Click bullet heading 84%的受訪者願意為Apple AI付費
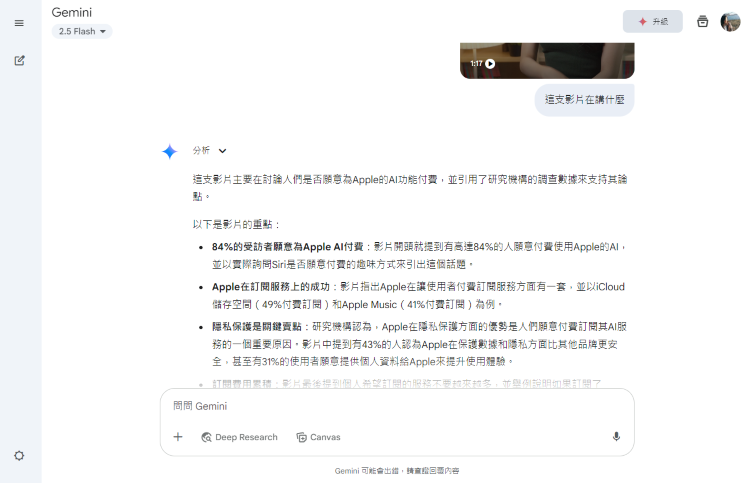The width and height of the screenshot is (750, 483). (287, 247)
